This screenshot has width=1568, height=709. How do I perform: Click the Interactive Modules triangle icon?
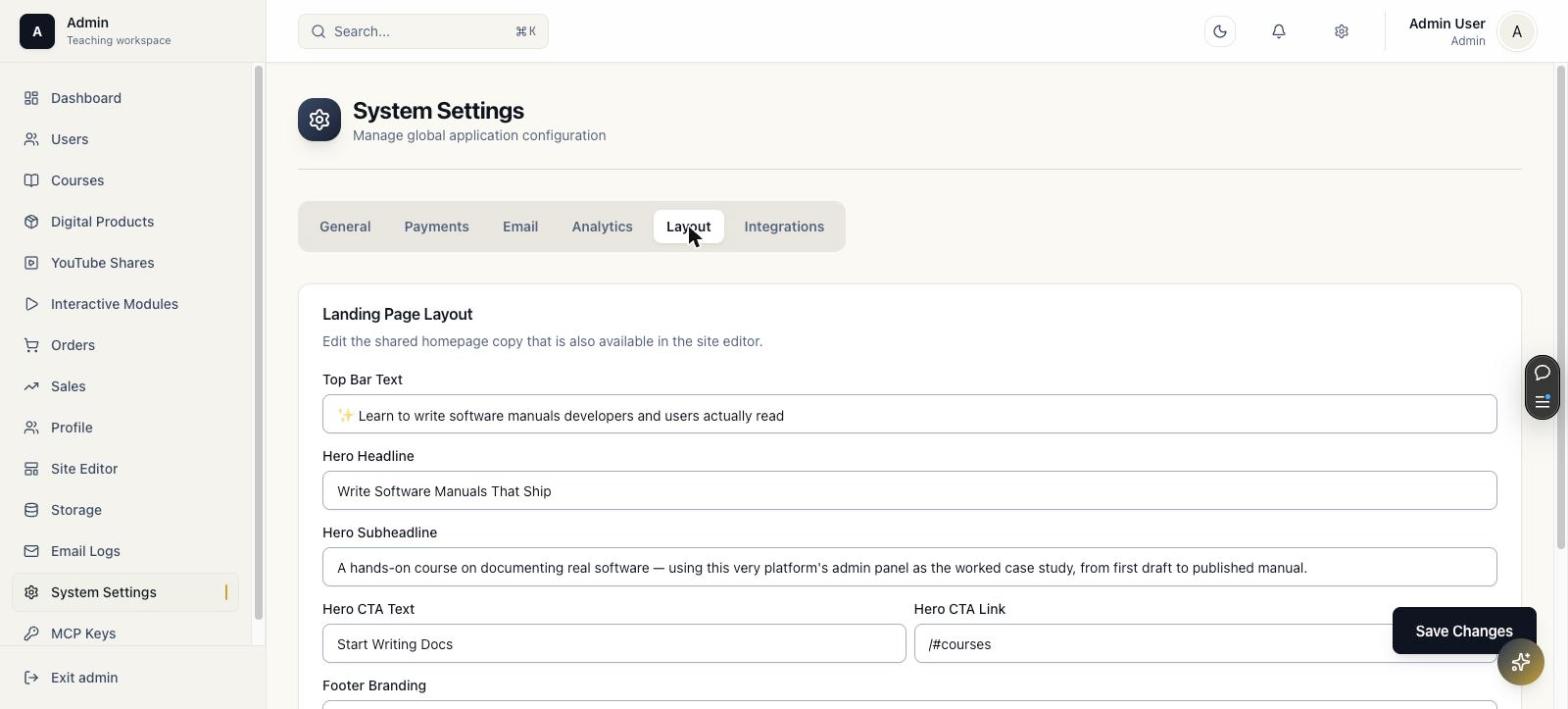pos(31,304)
